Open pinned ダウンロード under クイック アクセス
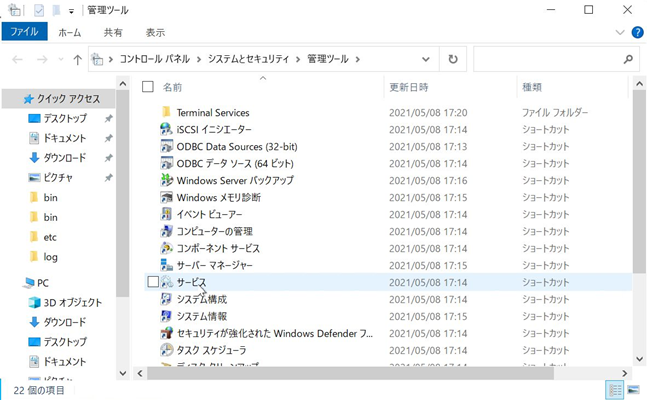 pos(65,158)
